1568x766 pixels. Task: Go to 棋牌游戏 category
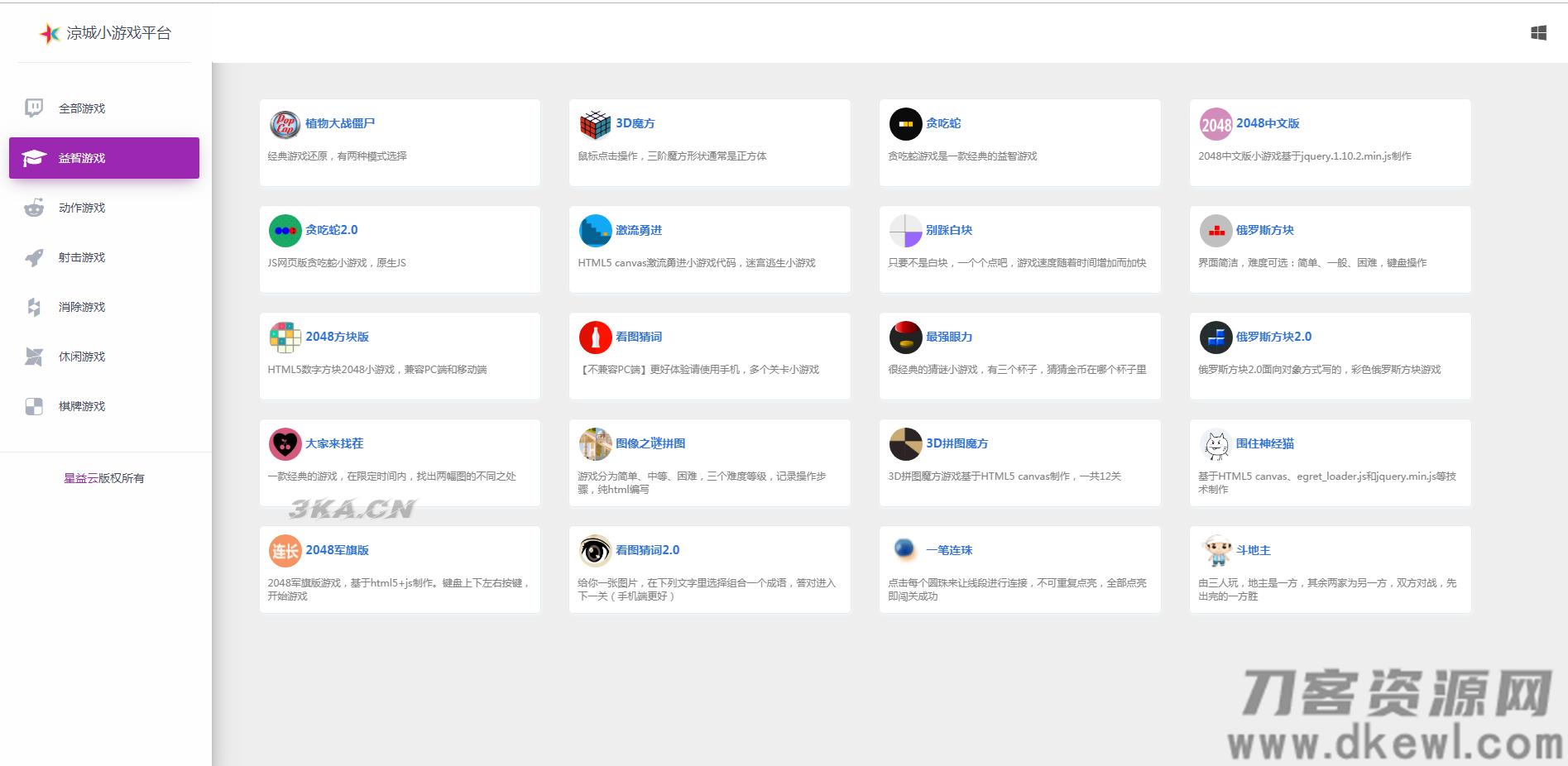click(81, 406)
